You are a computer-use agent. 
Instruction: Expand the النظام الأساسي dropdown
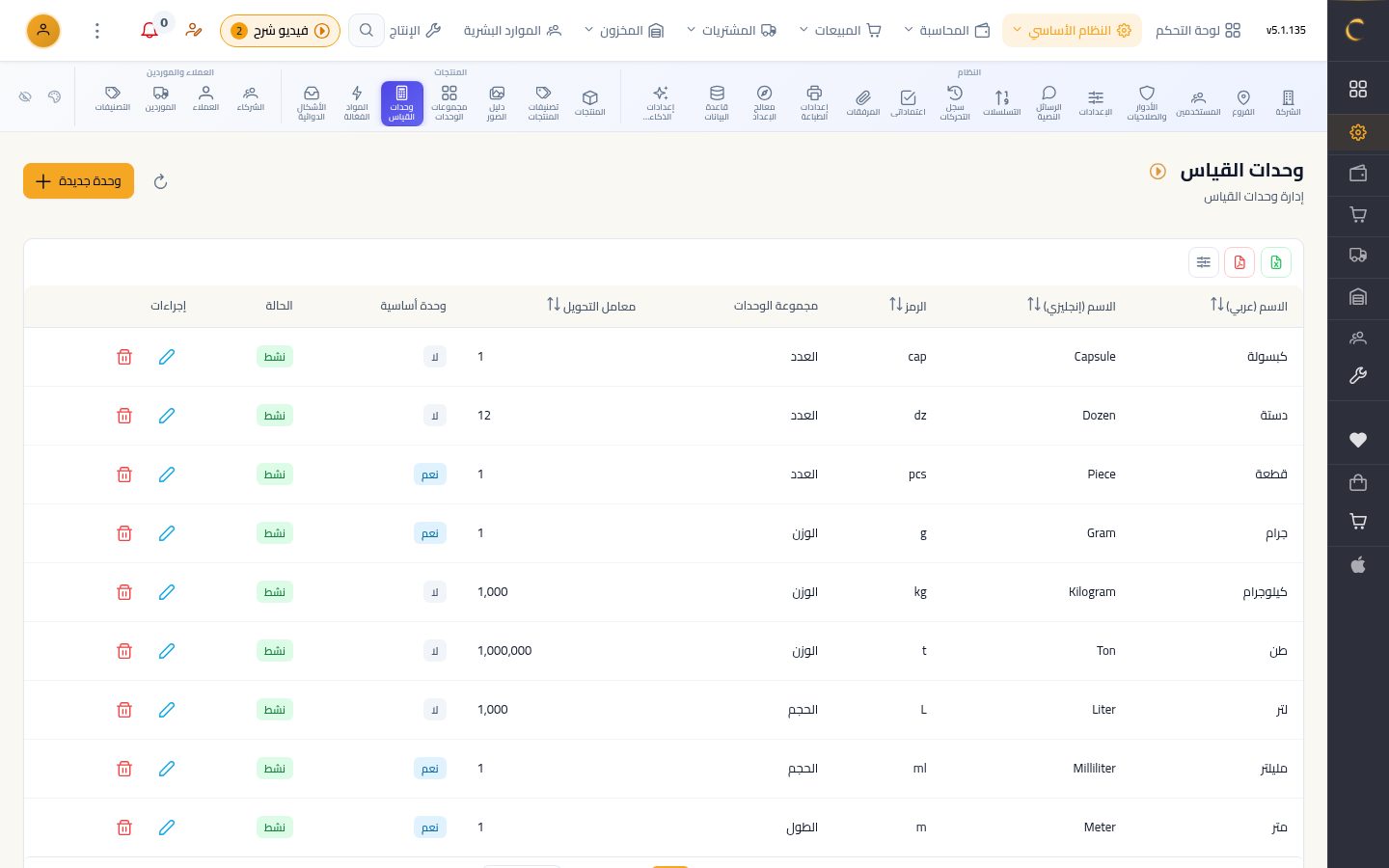tap(1072, 31)
